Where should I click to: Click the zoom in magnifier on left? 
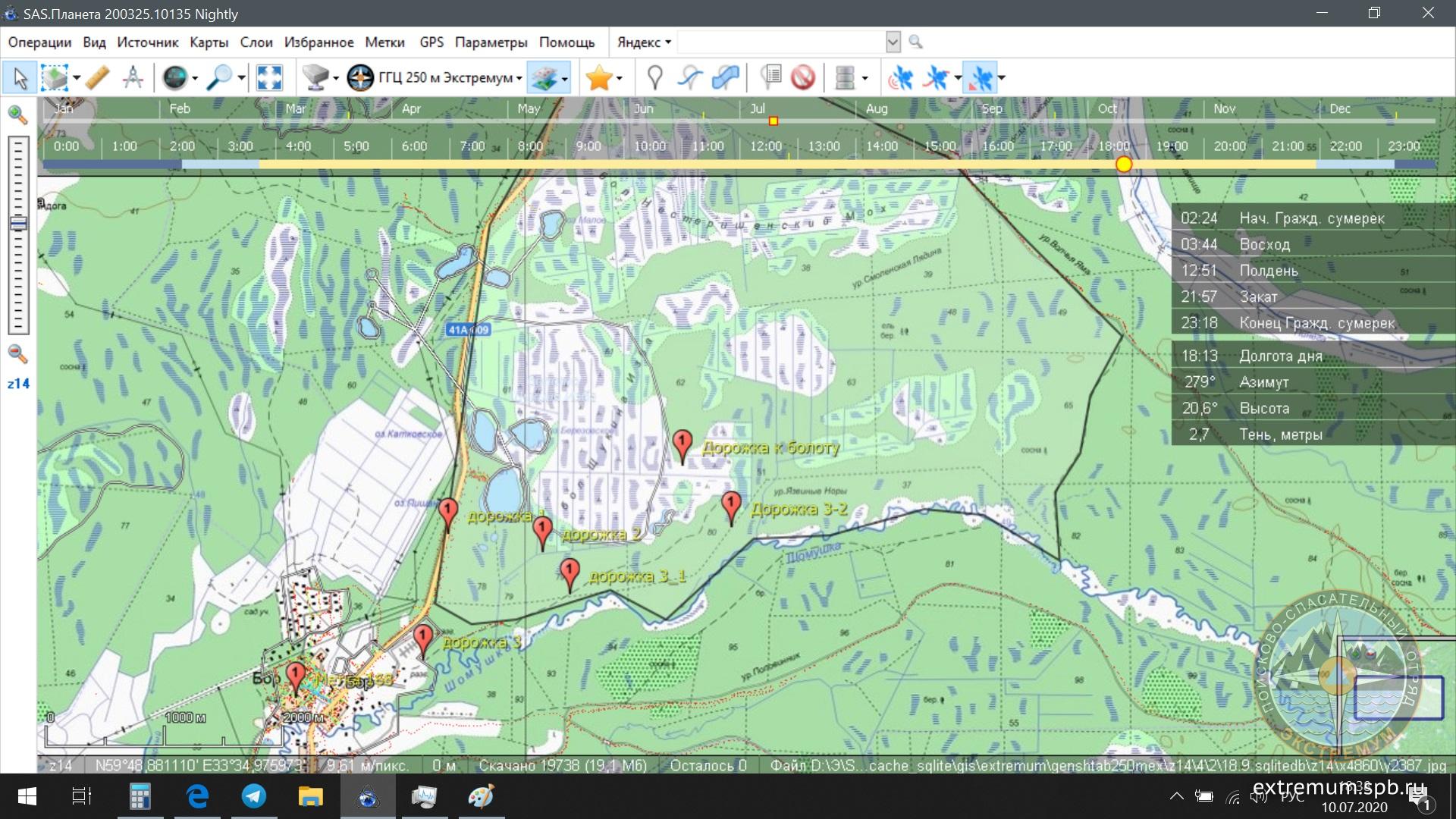point(17,115)
